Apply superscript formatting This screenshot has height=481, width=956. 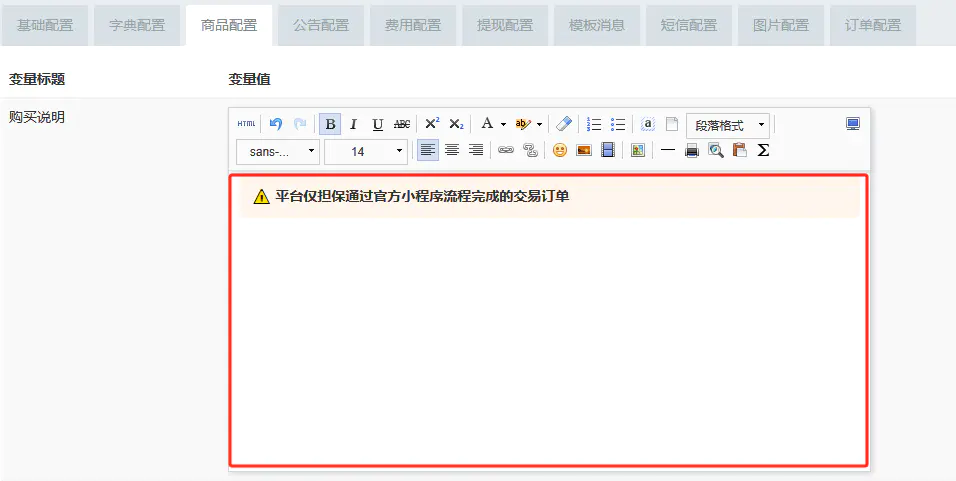(x=432, y=124)
